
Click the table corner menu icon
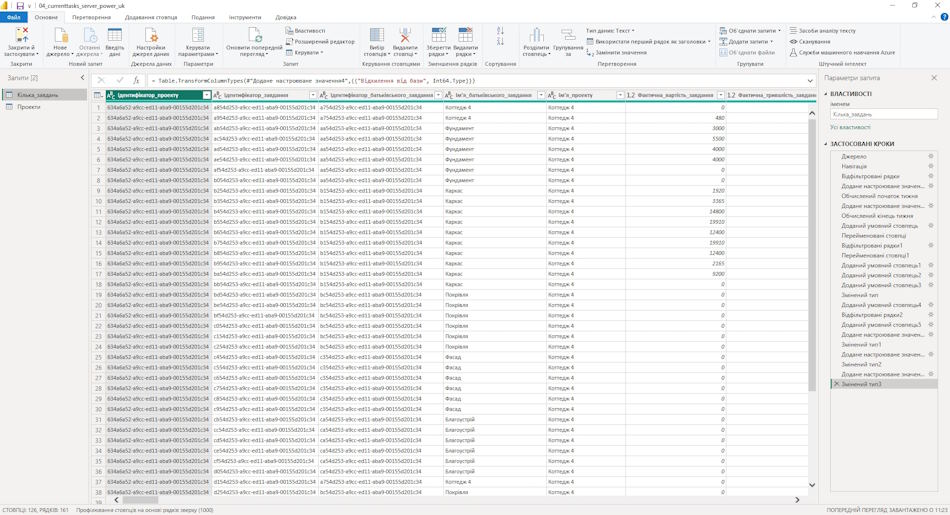(98, 95)
